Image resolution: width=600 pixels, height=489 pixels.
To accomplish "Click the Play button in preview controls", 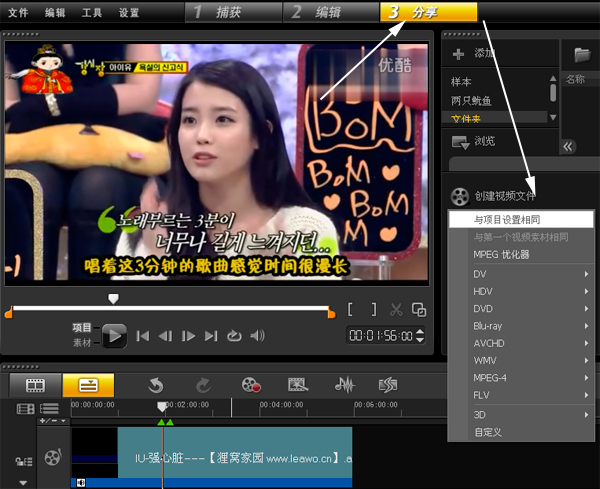I will click(x=115, y=336).
